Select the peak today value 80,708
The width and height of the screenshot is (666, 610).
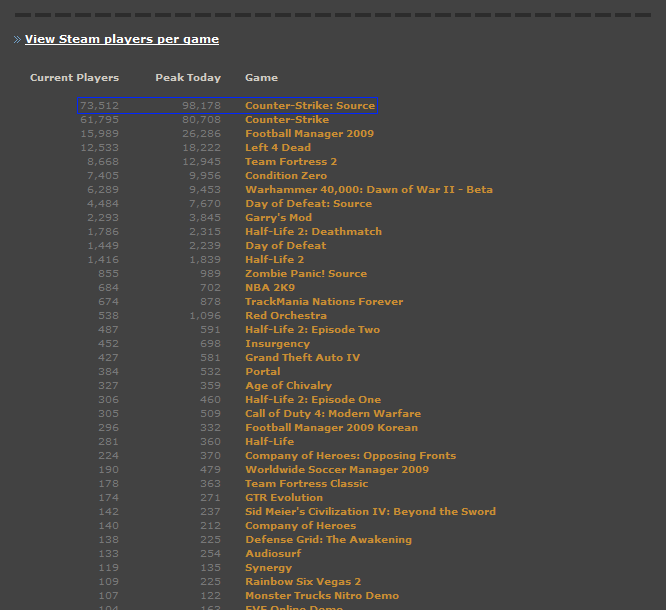pyautogui.click(x=202, y=119)
